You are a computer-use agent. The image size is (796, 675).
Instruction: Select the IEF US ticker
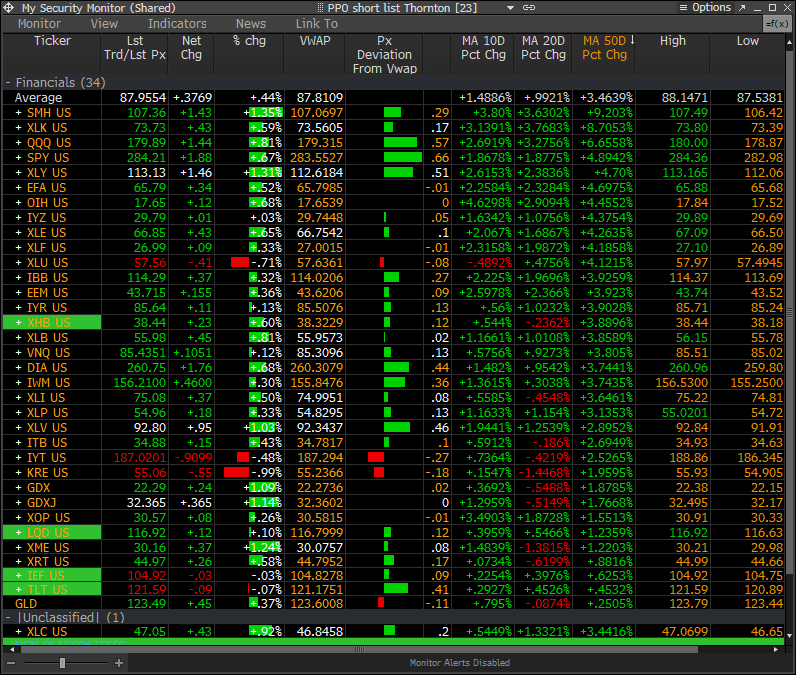[46, 576]
